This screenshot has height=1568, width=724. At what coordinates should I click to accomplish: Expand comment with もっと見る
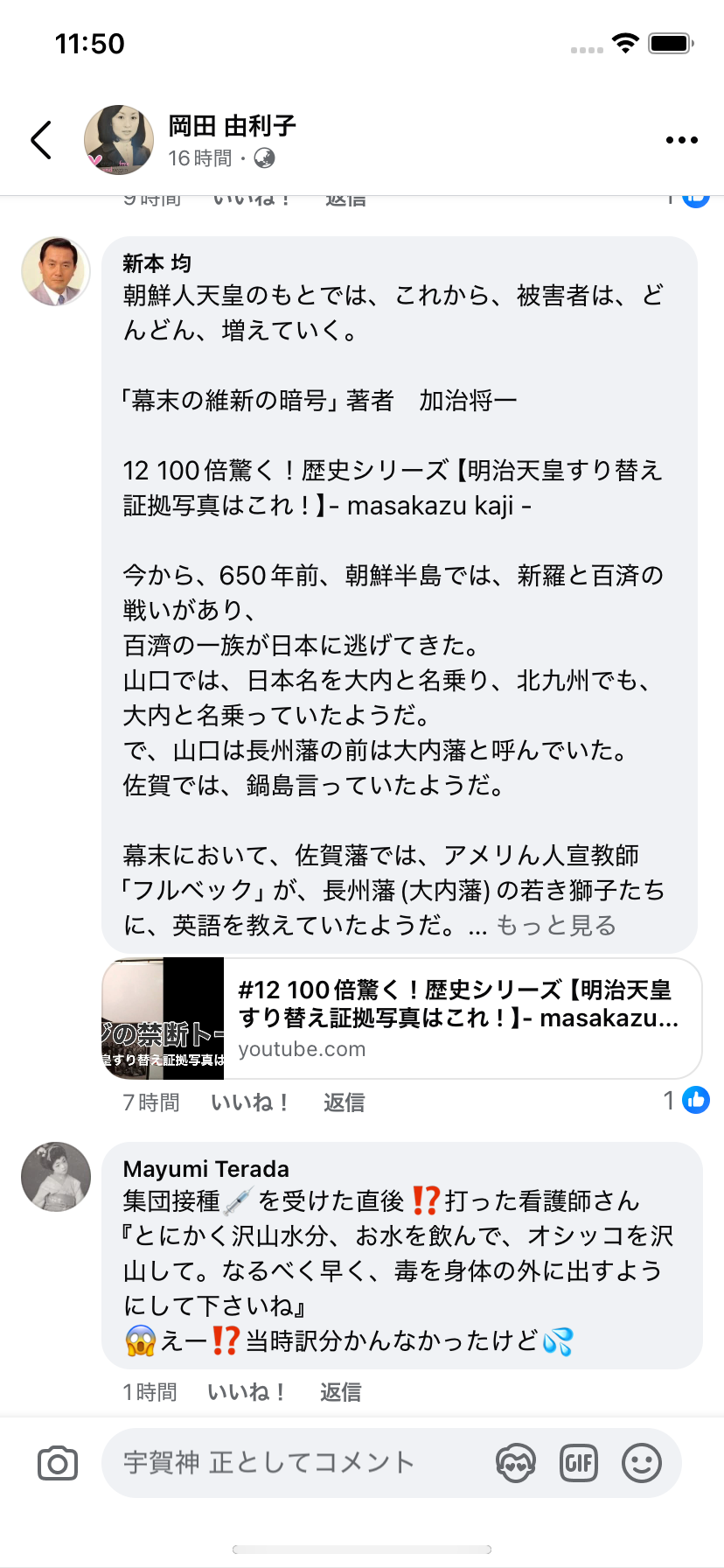pyautogui.click(x=556, y=926)
